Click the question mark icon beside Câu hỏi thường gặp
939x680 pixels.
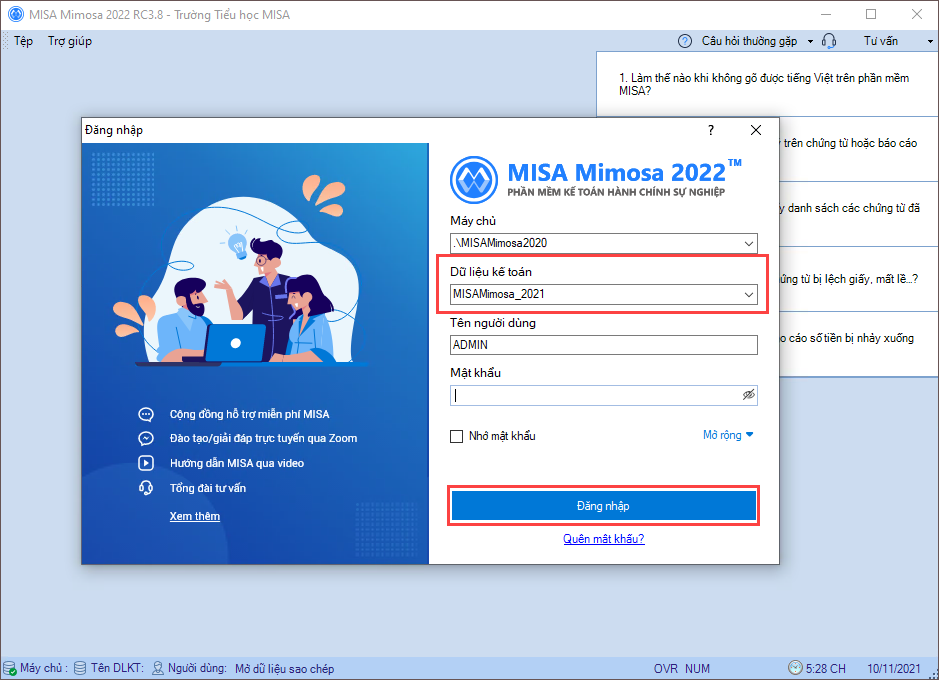tap(684, 41)
